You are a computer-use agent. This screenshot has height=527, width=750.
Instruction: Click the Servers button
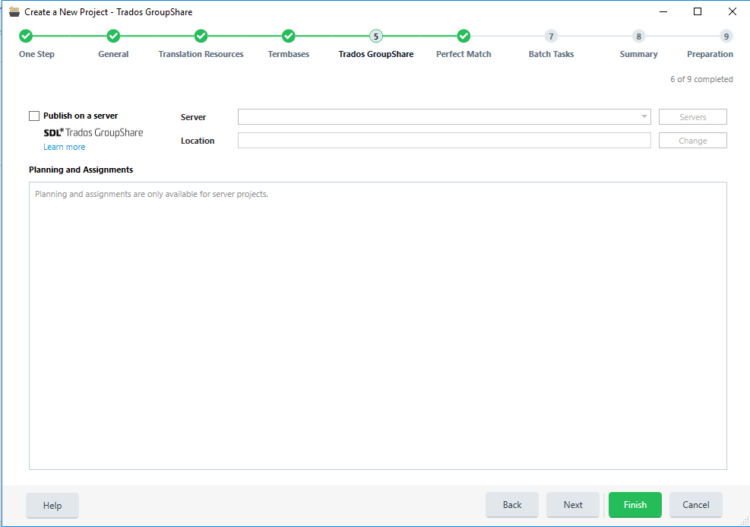[x=692, y=117]
